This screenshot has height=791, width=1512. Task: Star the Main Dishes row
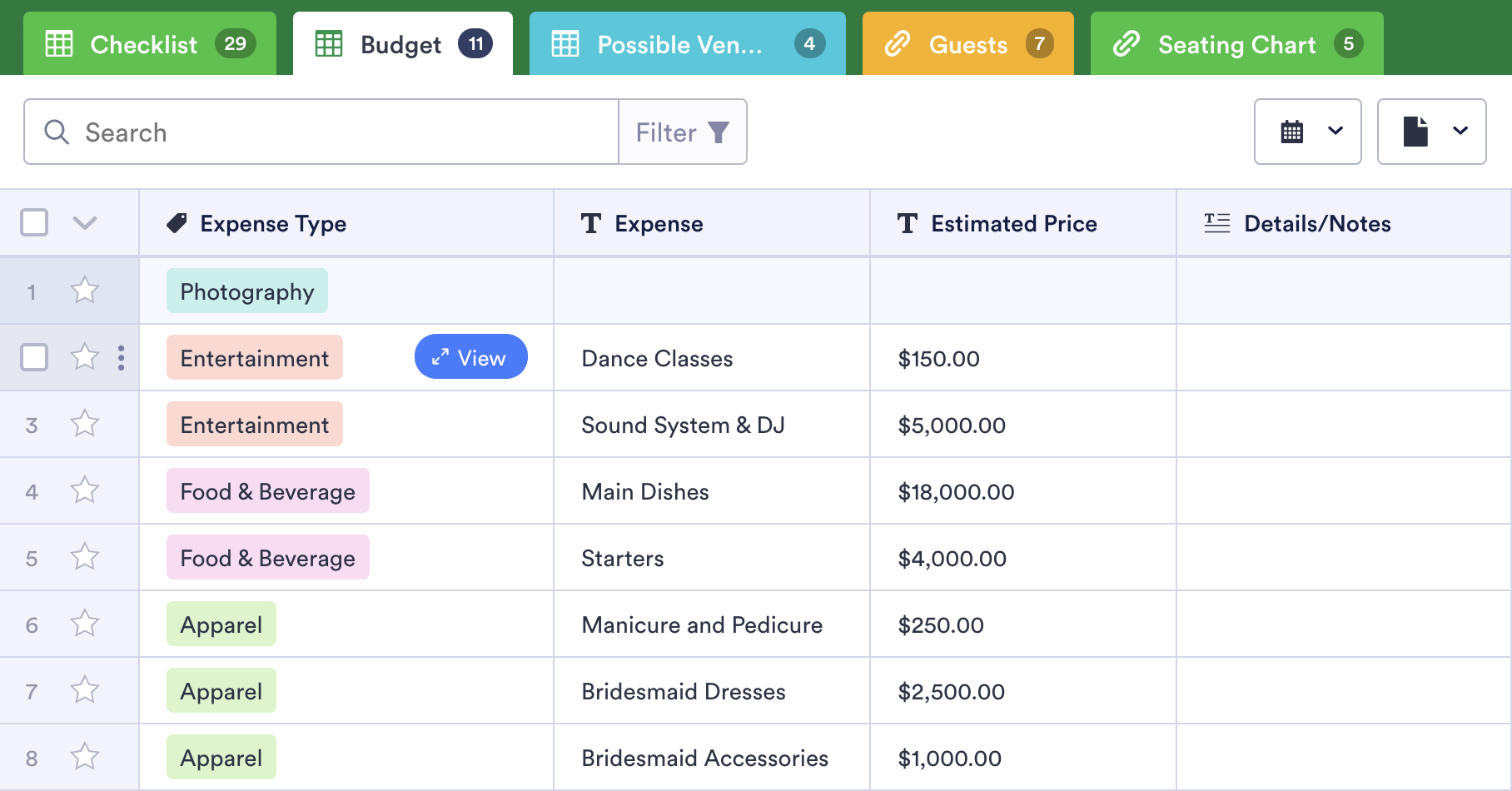tap(85, 490)
